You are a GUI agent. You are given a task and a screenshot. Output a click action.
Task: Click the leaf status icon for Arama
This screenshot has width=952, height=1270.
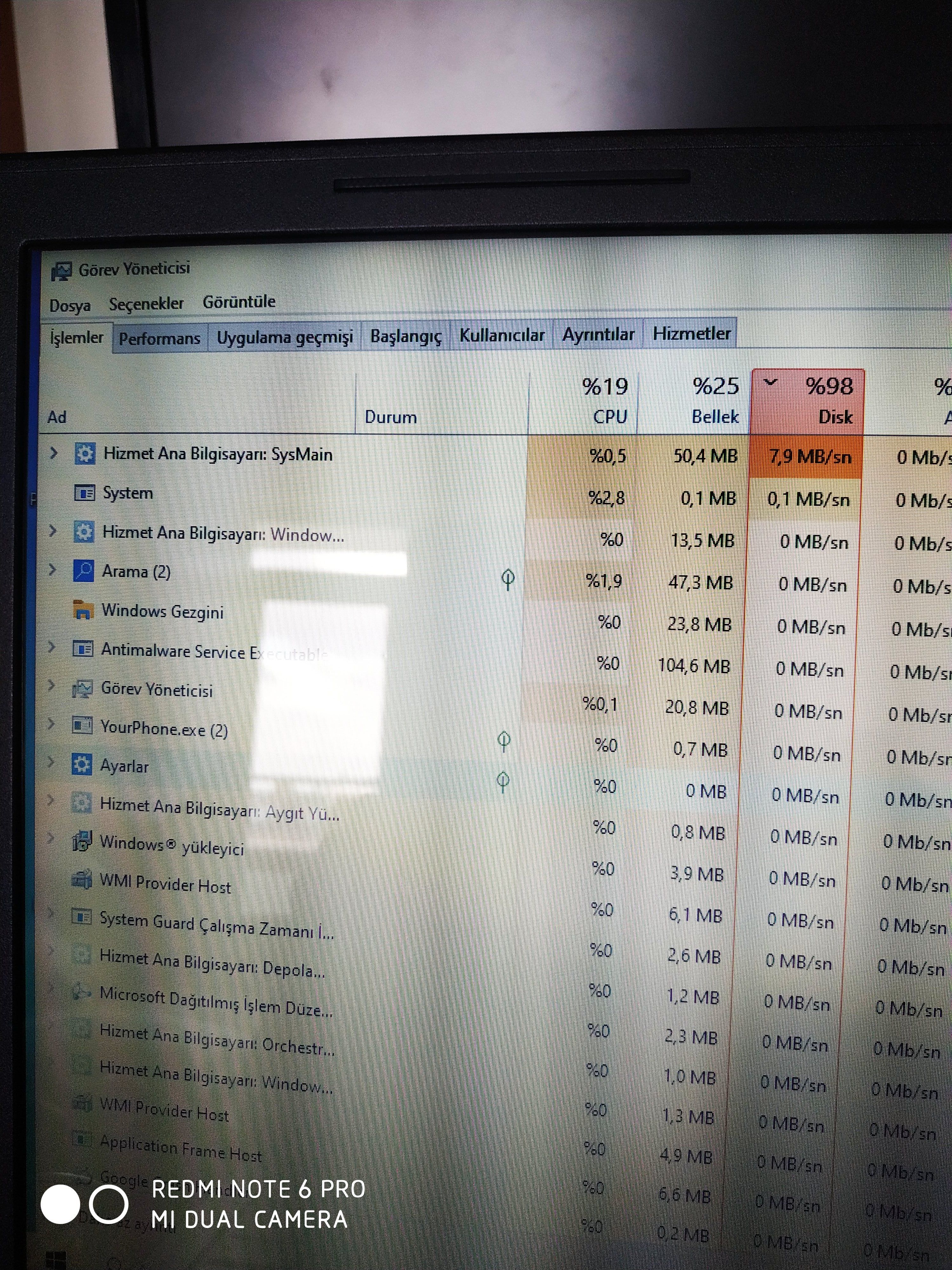point(507,579)
